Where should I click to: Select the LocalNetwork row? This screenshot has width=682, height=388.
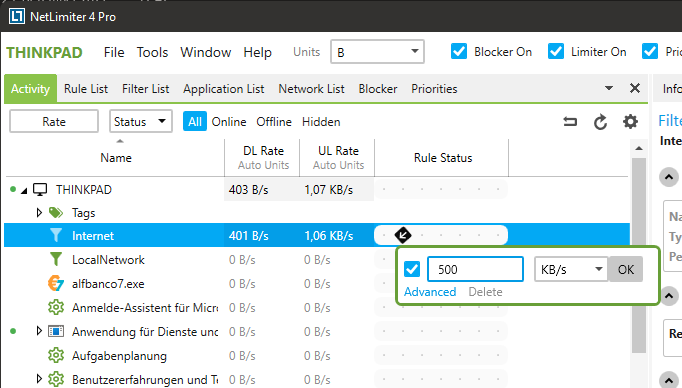tap(317, 260)
